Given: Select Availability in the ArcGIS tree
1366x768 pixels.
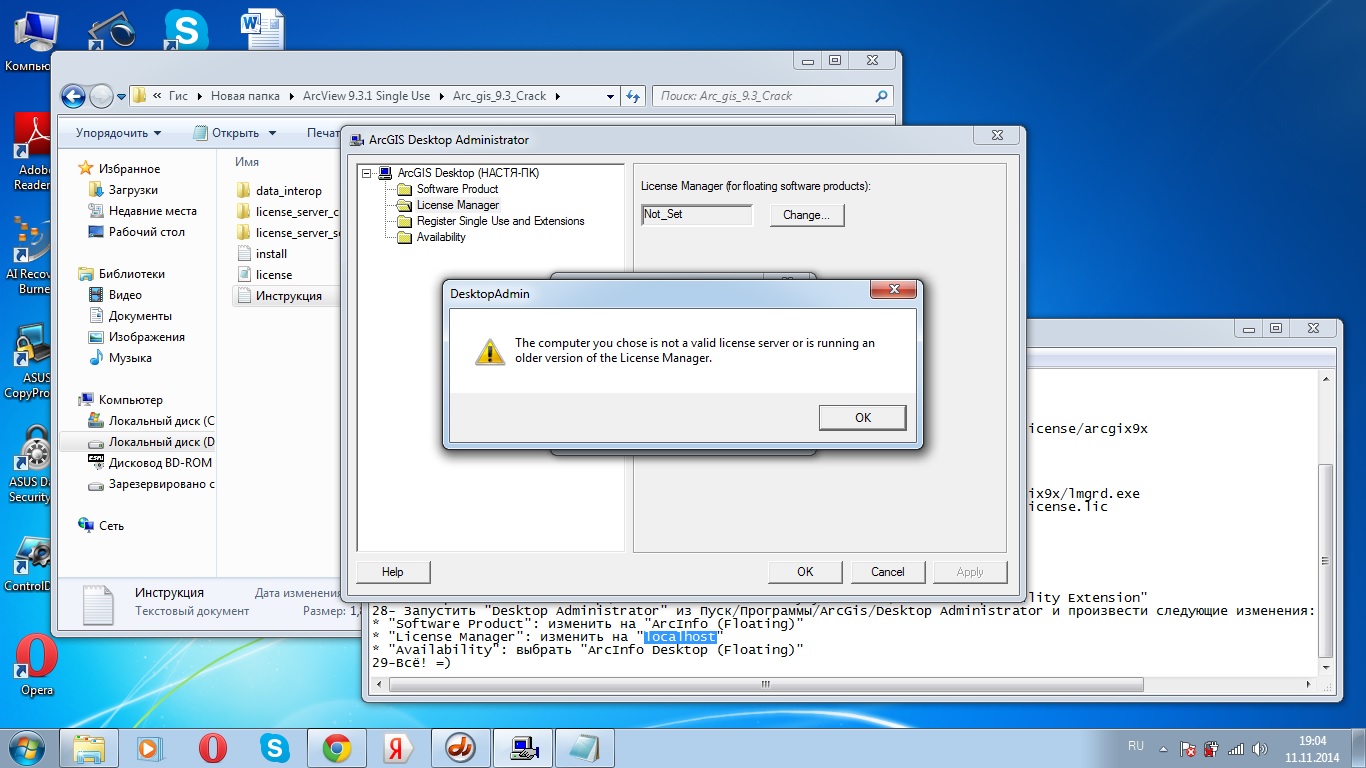Looking at the screenshot, I should coord(441,237).
